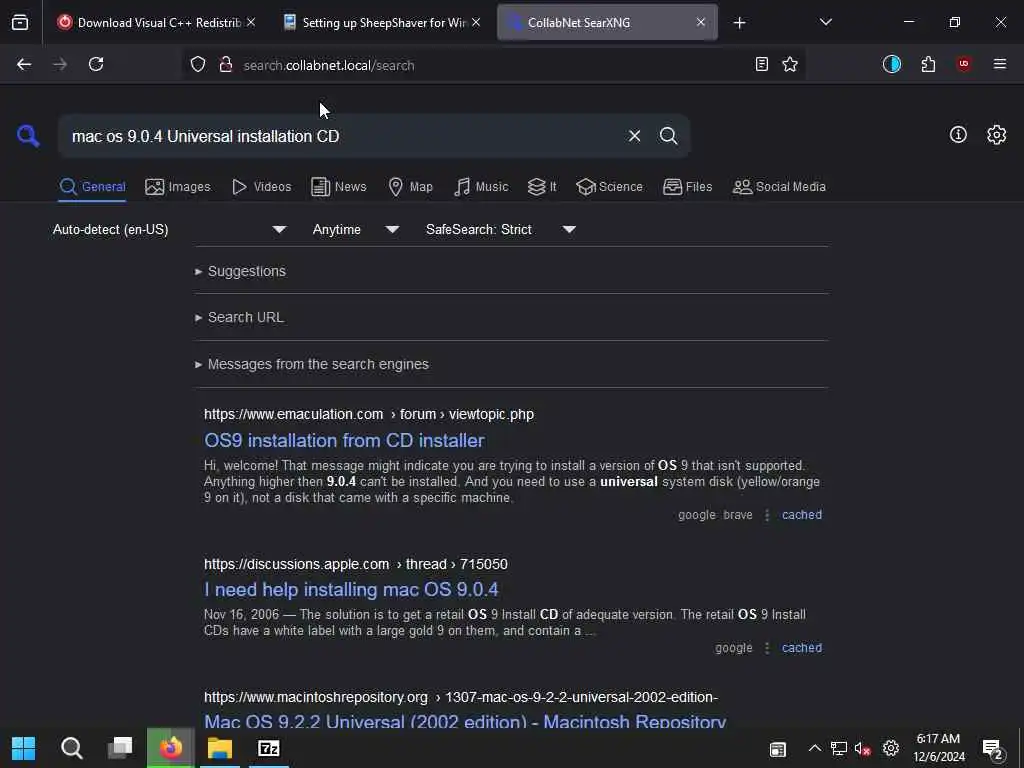Viewport: 1024px width, 768px height.
Task: Select the Files search category
Action: coord(688,187)
